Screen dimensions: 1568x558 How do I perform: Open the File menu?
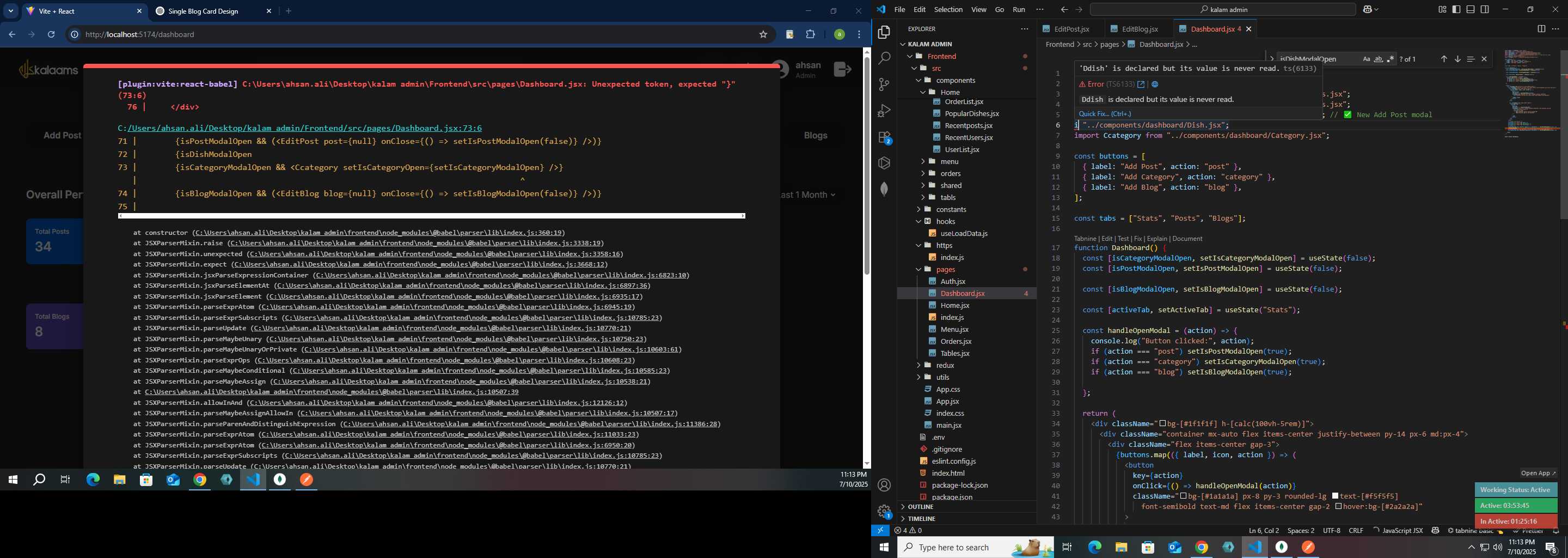[x=899, y=9]
